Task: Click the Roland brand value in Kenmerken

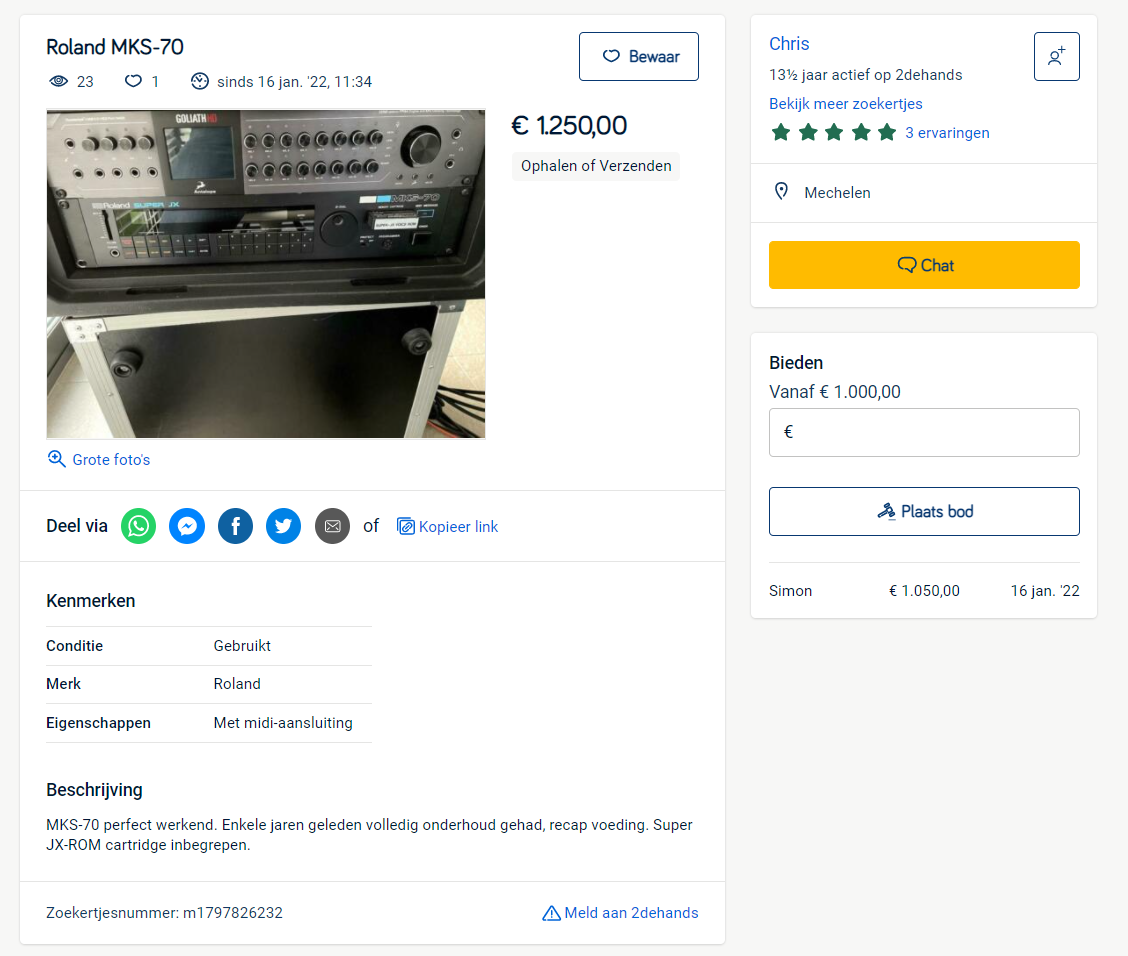Action: 237,684
